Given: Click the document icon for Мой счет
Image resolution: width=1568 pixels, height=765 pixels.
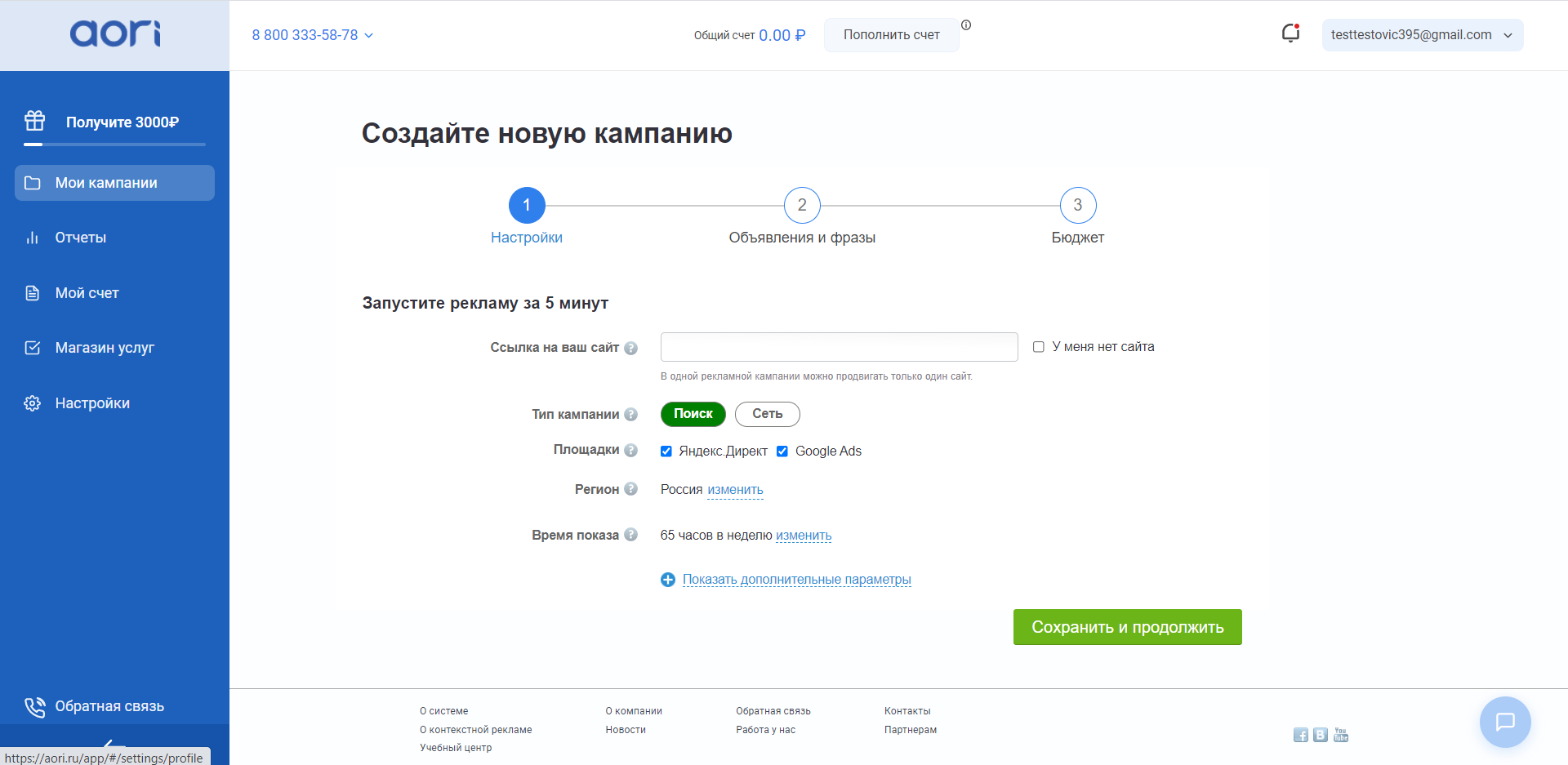Looking at the screenshot, I should click(x=33, y=293).
